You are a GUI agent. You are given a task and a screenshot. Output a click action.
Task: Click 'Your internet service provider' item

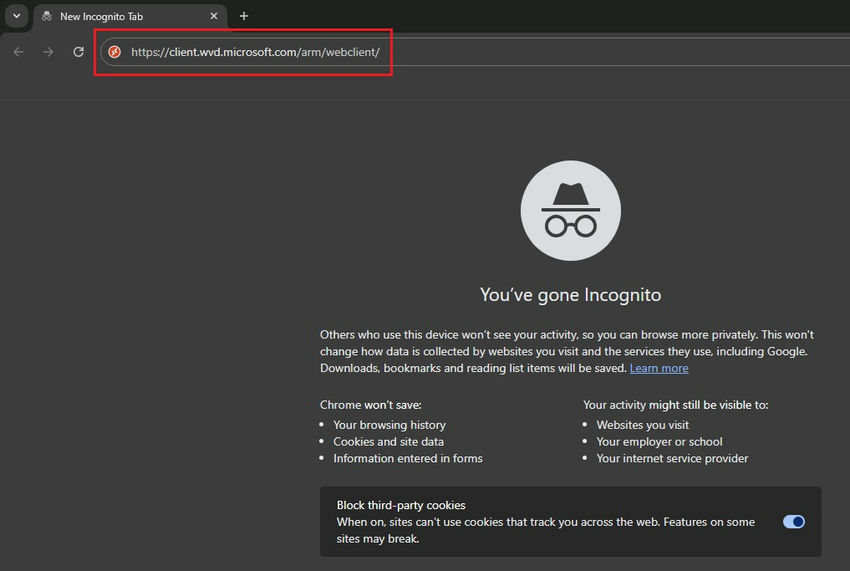[x=672, y=459]
